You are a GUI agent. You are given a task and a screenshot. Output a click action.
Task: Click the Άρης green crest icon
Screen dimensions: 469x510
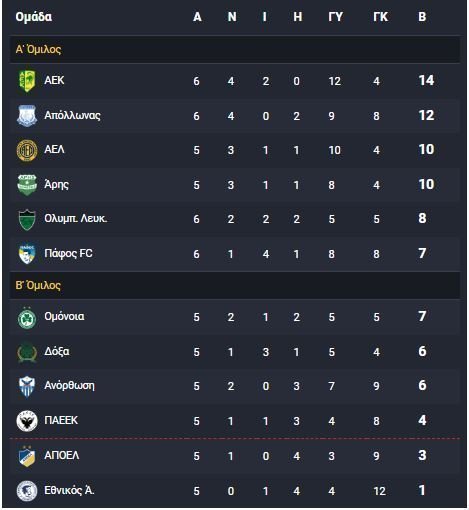[x=27, y=185]
